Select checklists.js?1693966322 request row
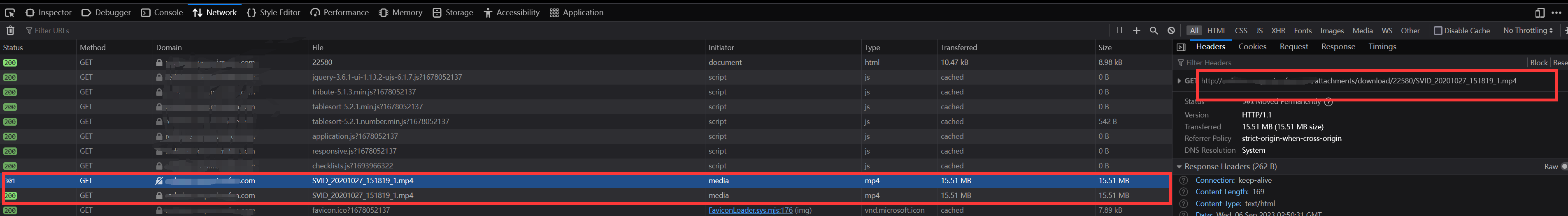1568x216 pixels. (586, 165)
